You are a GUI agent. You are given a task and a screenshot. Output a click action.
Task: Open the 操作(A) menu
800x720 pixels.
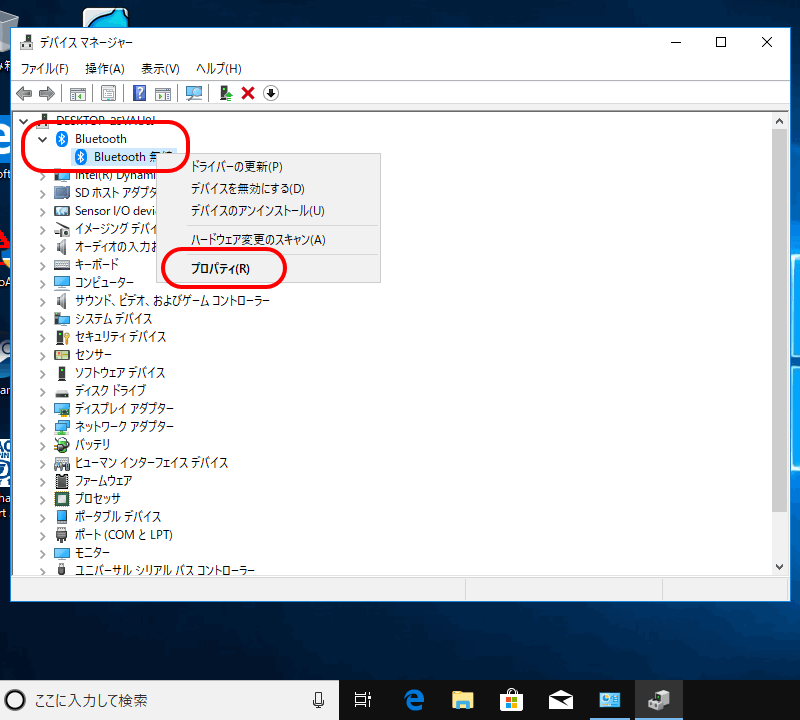pos(104,69)
